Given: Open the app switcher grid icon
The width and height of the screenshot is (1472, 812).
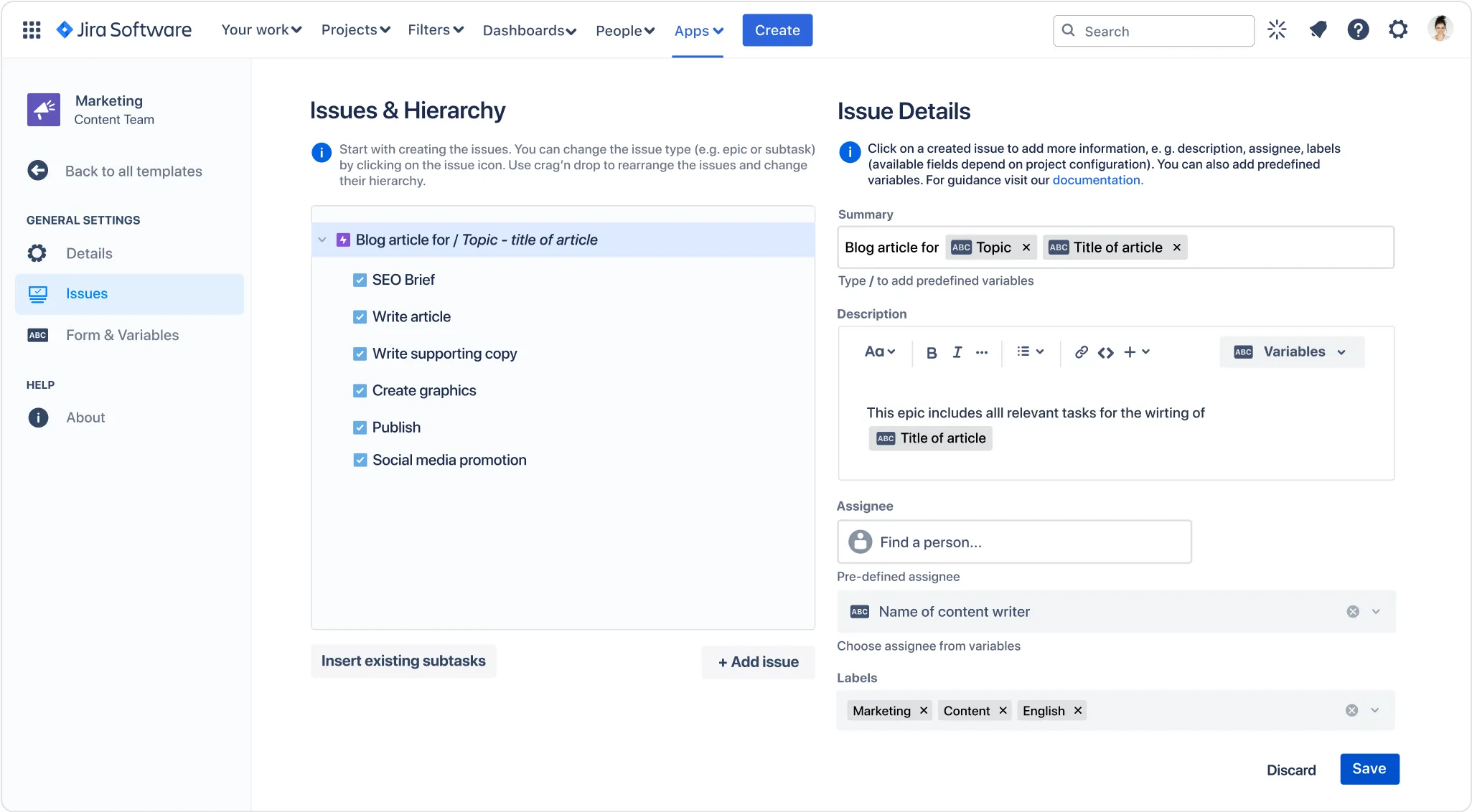Looking at the screenshot, I should click(x=32, y=30).
